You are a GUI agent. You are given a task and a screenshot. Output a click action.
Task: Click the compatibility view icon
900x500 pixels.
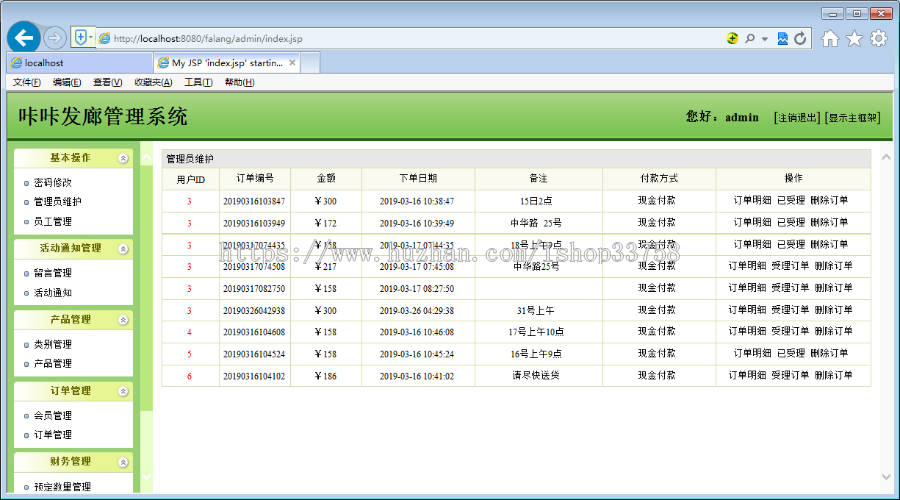tap(782, 38)
